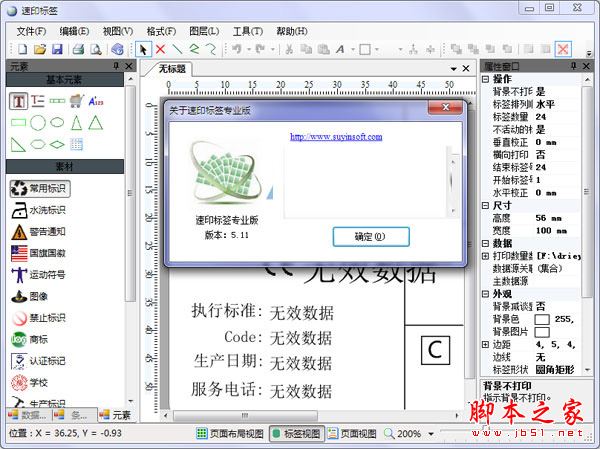The image size is (600, 449).
Task: Select the circle shape element
Action: tap(38, 123)
